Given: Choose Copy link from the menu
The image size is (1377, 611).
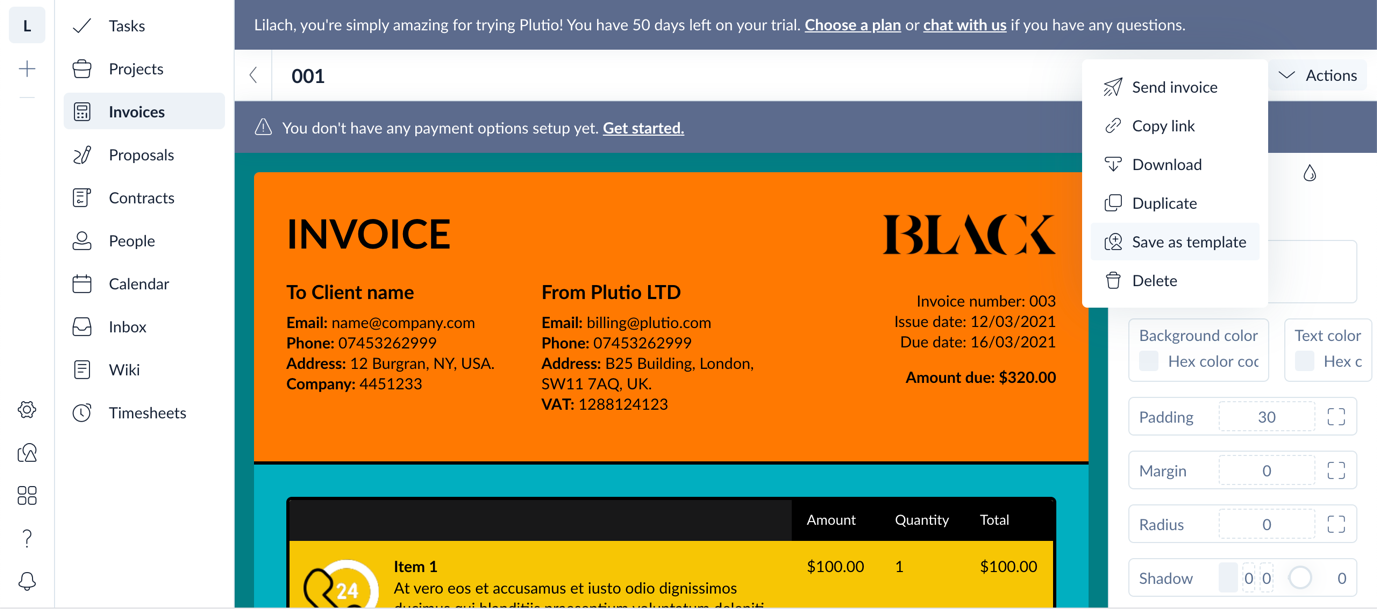Looking at the screenshot, I should pos(1175,126).
